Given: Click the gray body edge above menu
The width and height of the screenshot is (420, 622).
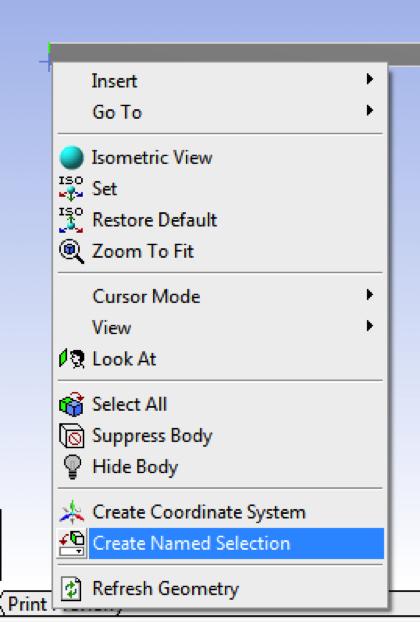Looking at the screenshot, I should 234,53.
